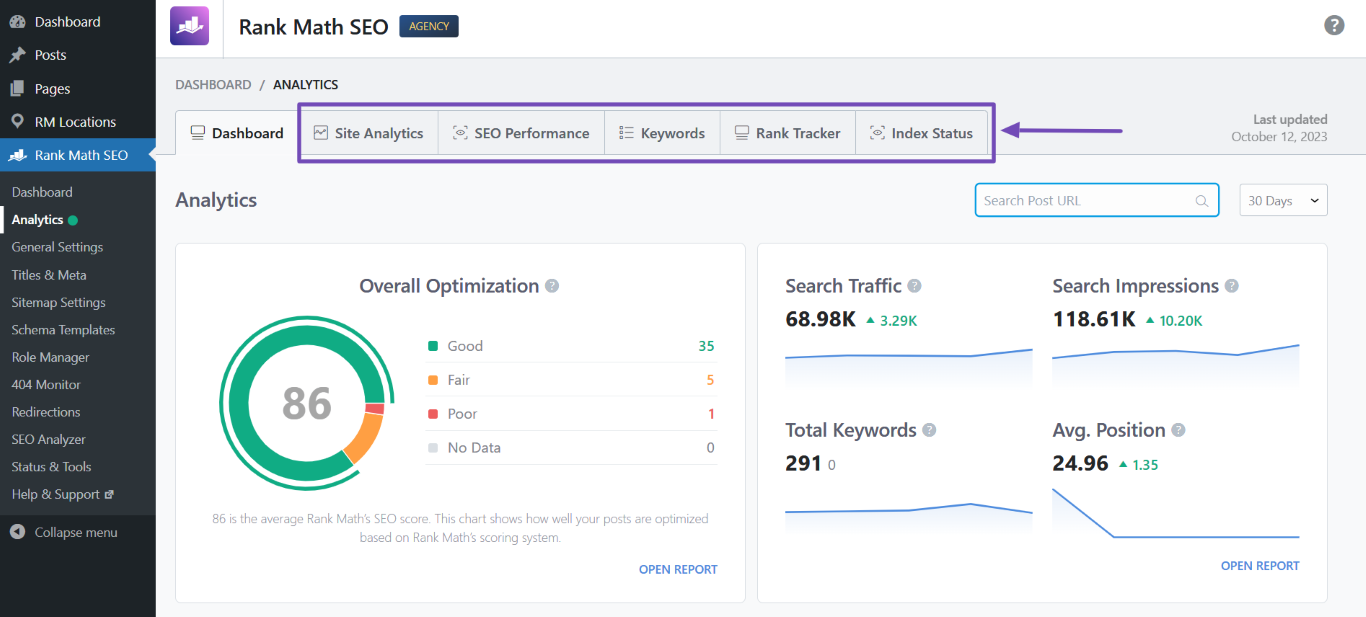This screenshot has width=1366, height=617.
Task: Open Status & Tools
Action: tap(78, 467)
